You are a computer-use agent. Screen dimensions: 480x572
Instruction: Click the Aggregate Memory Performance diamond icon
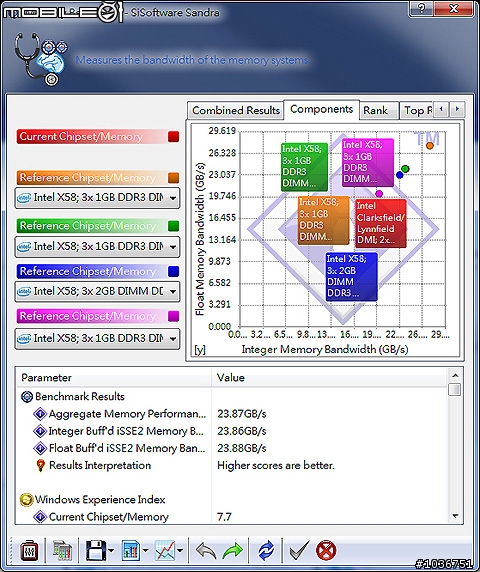40,414
